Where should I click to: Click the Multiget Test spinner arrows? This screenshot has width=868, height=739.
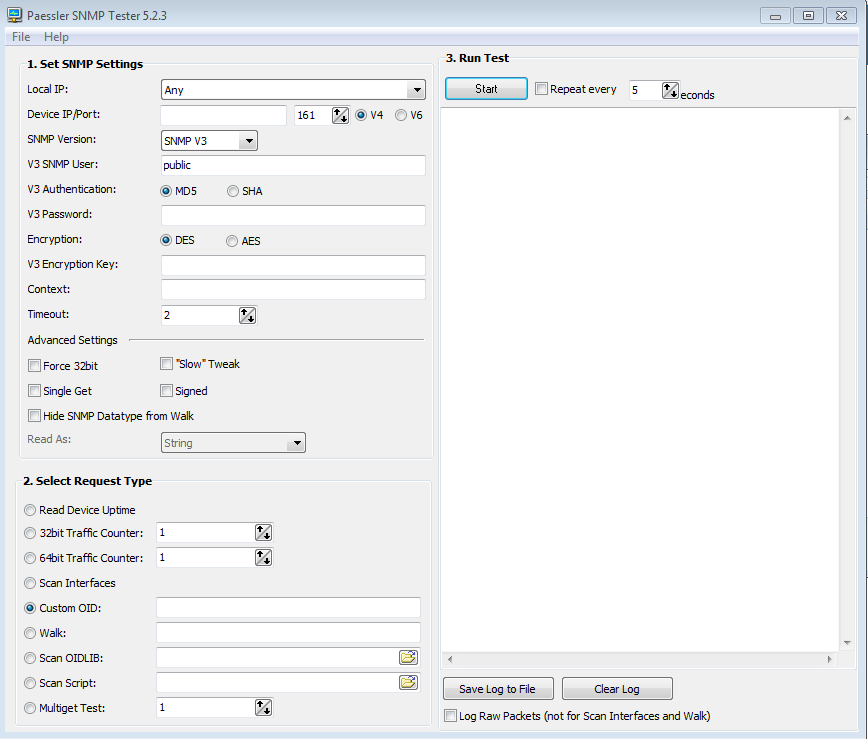pos(263,707)
